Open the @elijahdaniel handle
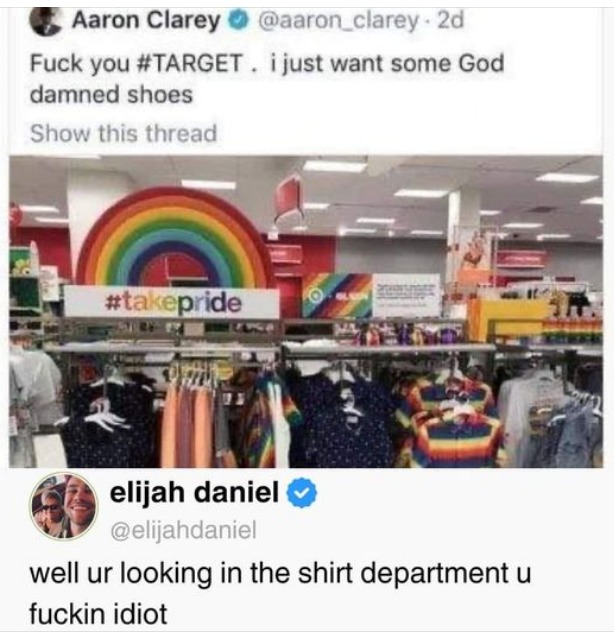614x635 pixels. (x=183, y=530)
